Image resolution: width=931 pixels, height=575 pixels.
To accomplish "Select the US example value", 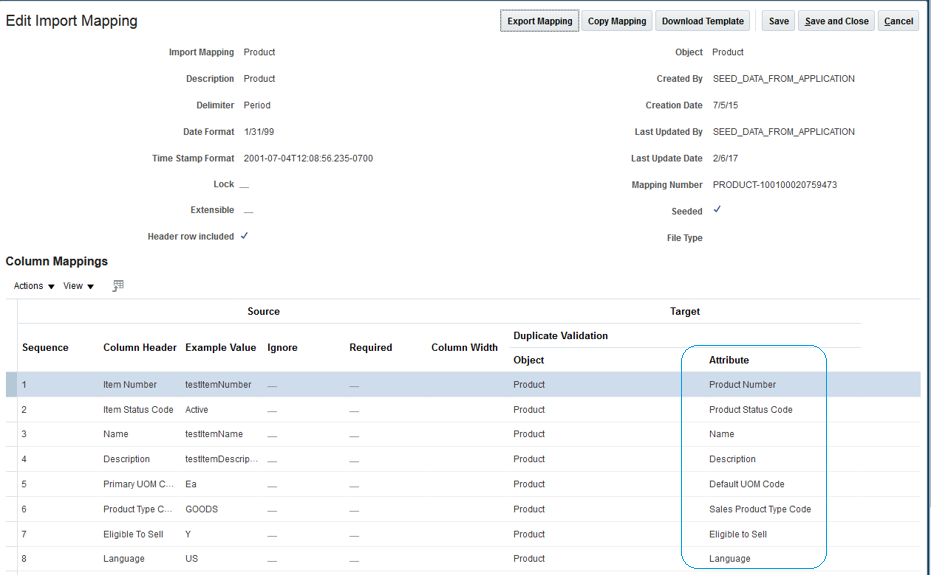I will tap(191, 558).
